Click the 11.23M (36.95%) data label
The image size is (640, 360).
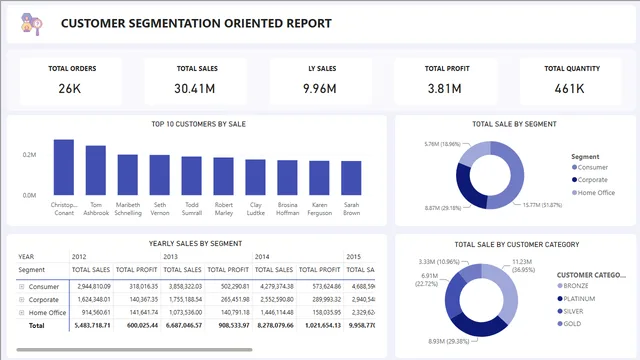coord(523,266)
